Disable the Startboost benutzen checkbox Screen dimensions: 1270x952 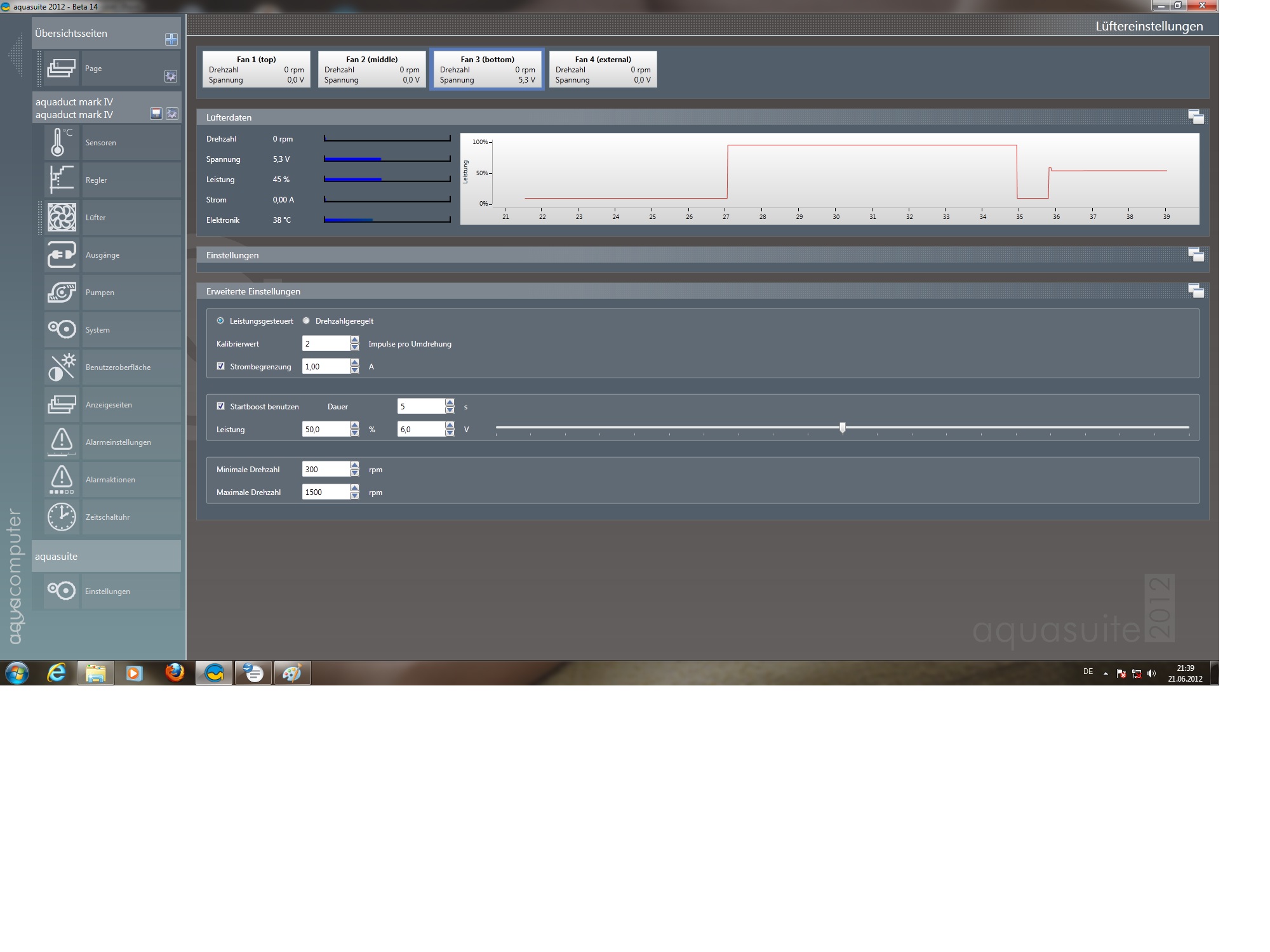(x=221, y=406)
